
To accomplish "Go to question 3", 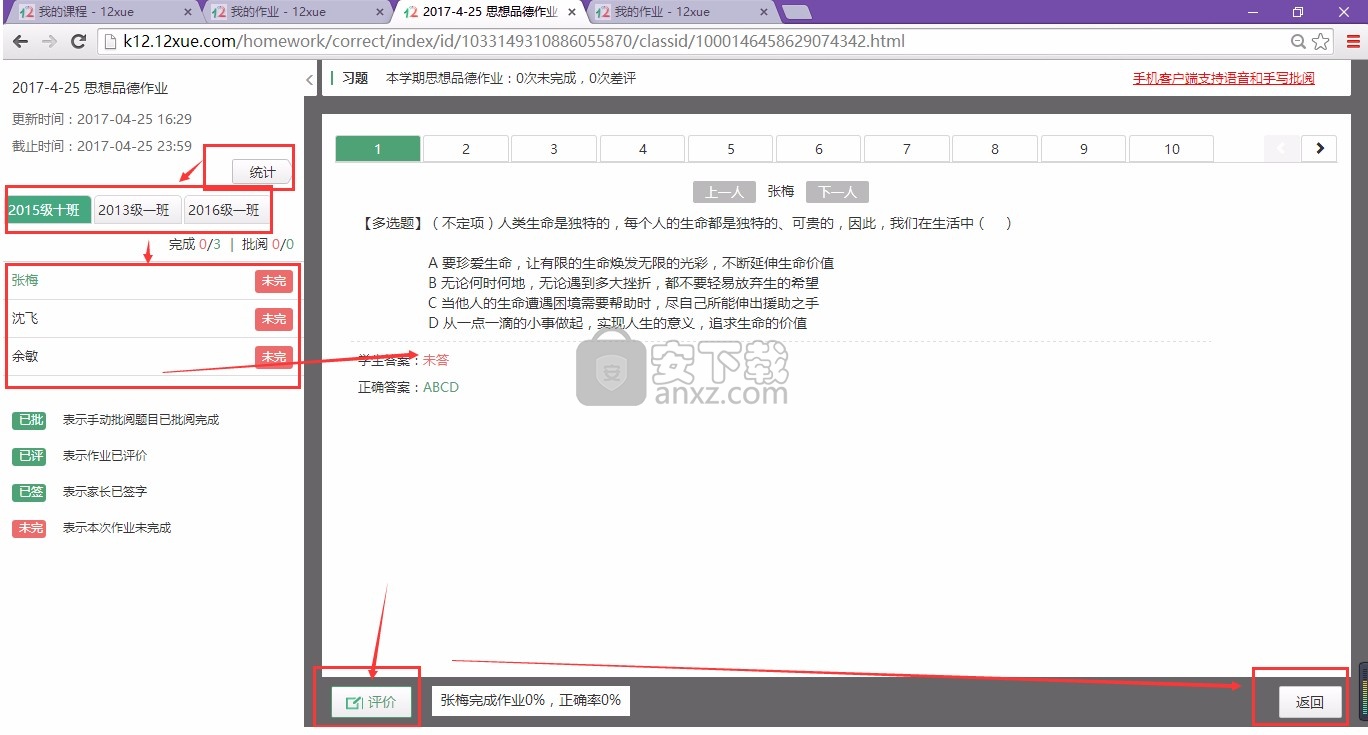I will pos(554,148).
